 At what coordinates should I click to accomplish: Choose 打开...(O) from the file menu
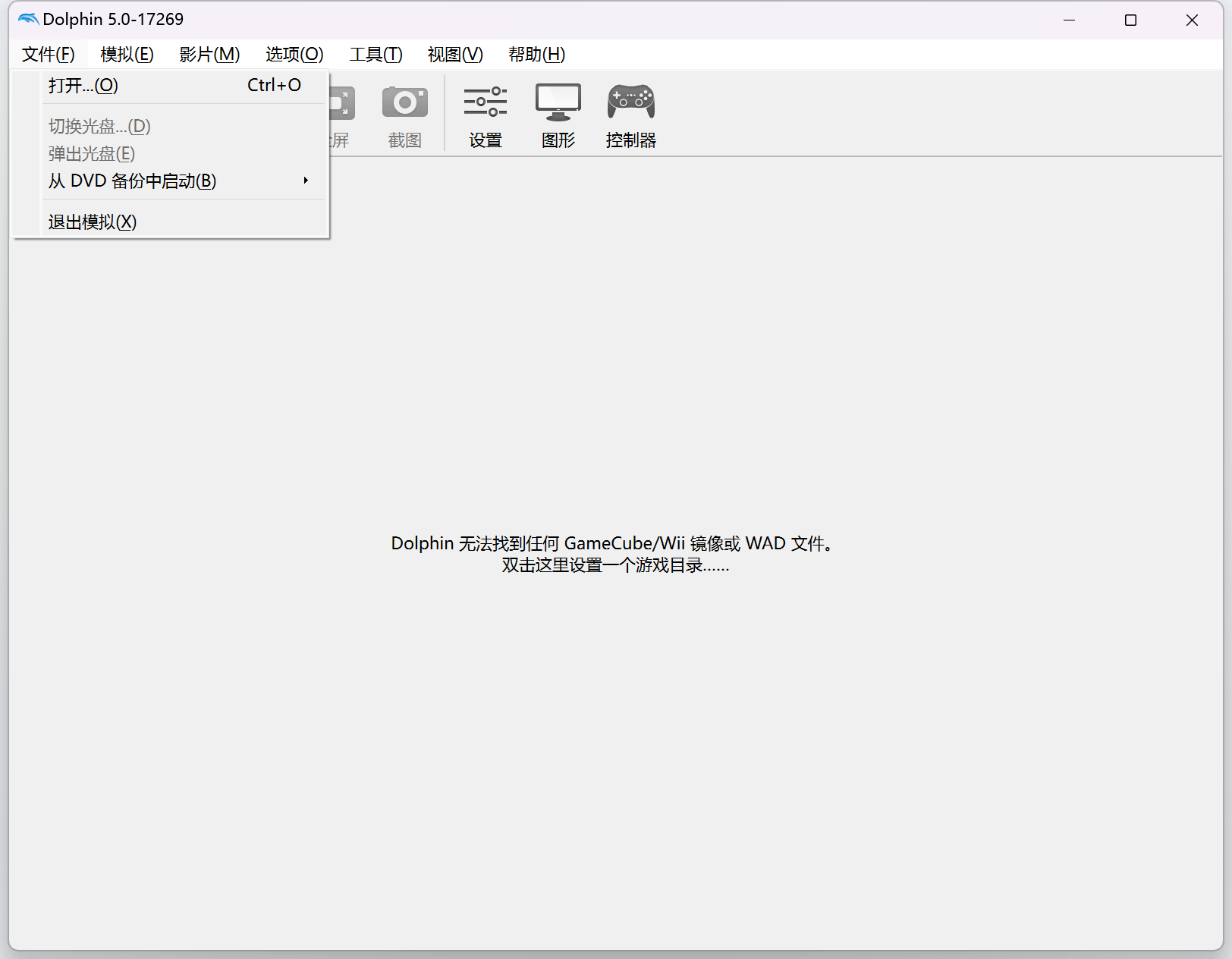tap(171, 86)
